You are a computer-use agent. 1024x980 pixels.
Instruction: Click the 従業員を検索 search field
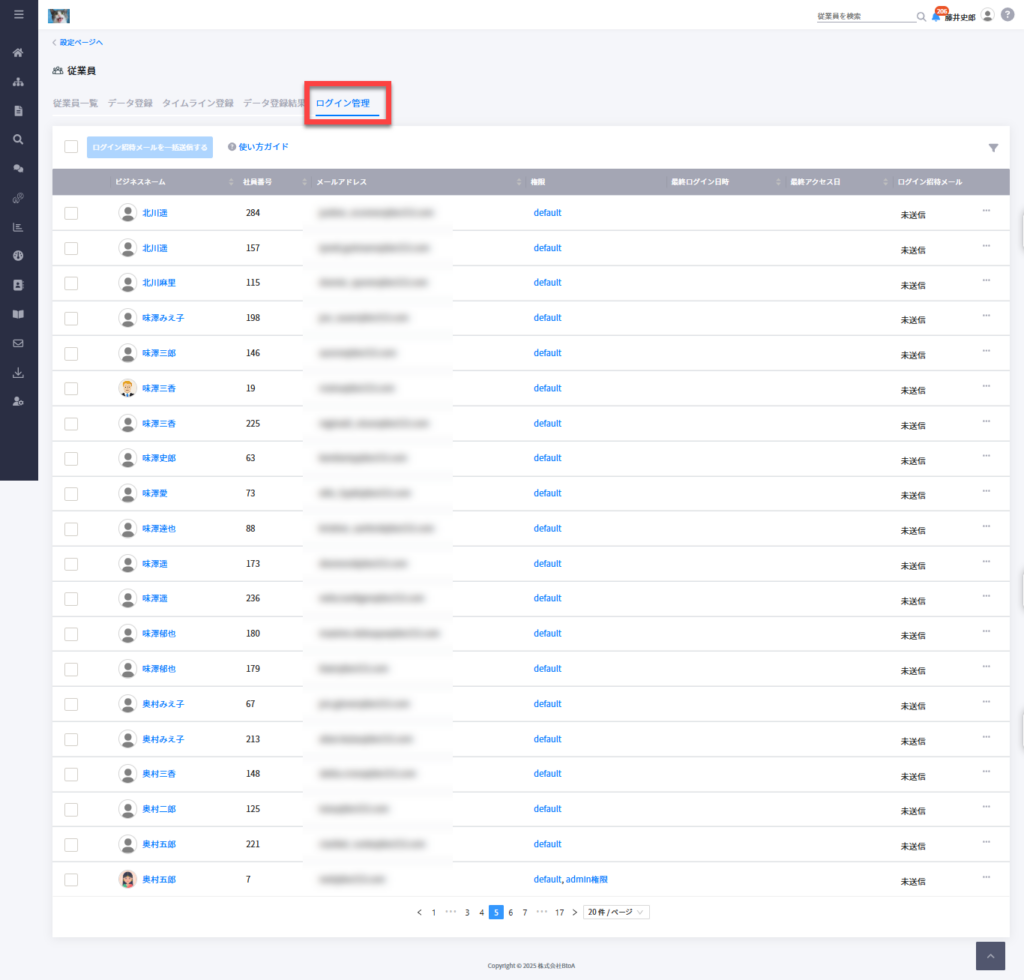click(x=866, y=16)
